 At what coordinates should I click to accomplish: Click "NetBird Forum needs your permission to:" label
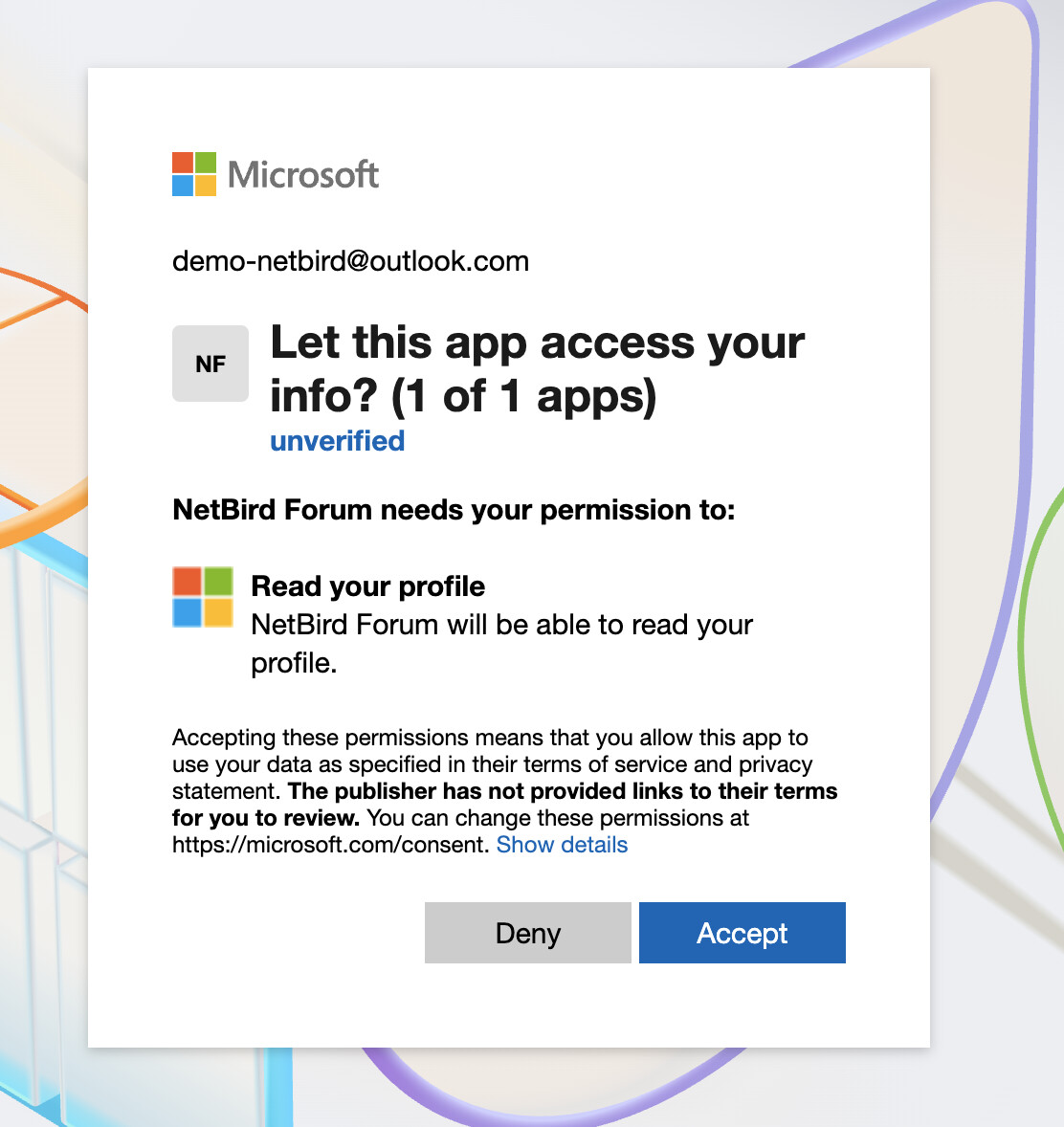(454, 510)
